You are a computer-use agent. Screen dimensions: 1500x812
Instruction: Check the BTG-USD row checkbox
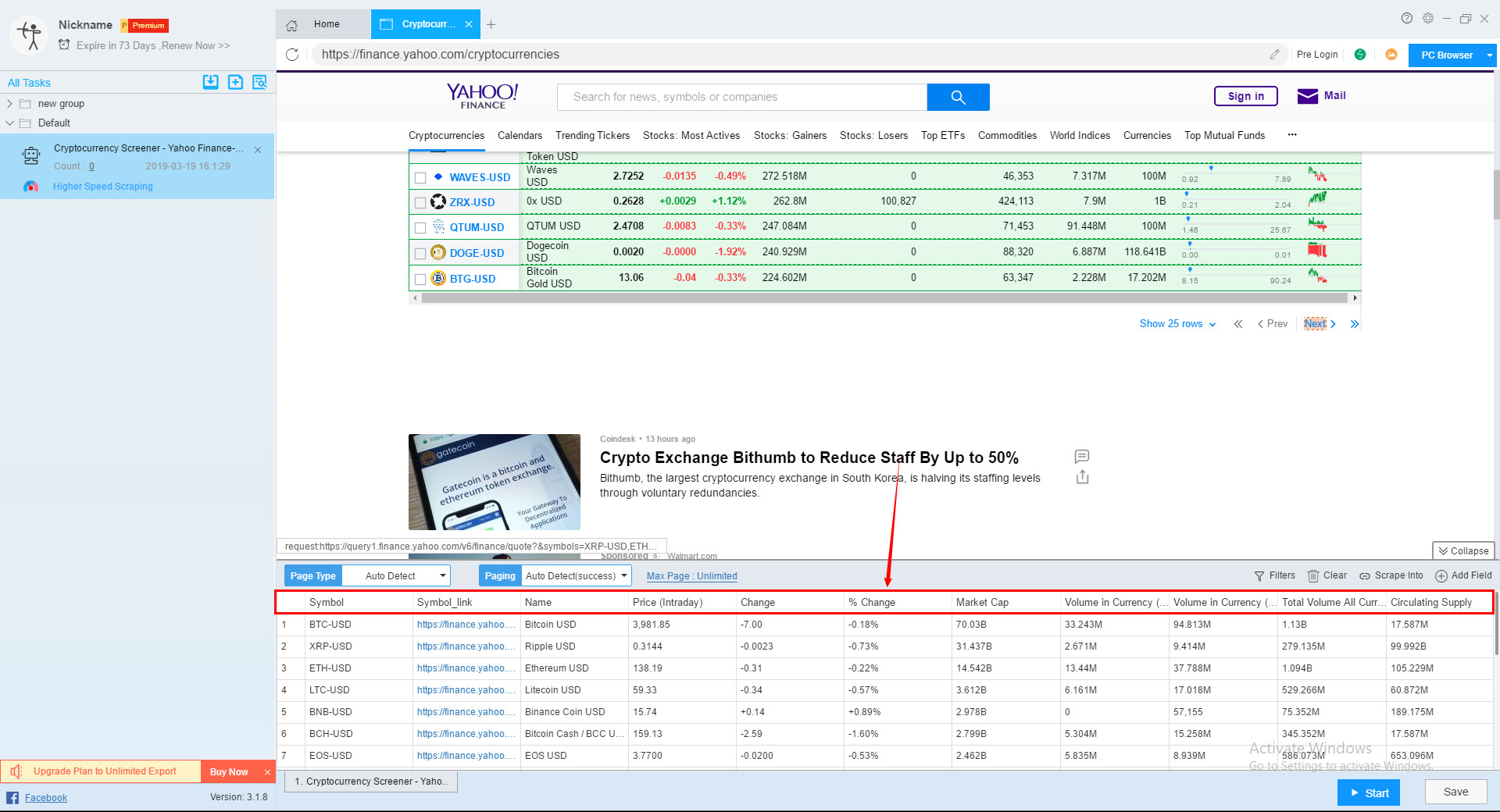[x=420, y=280]
